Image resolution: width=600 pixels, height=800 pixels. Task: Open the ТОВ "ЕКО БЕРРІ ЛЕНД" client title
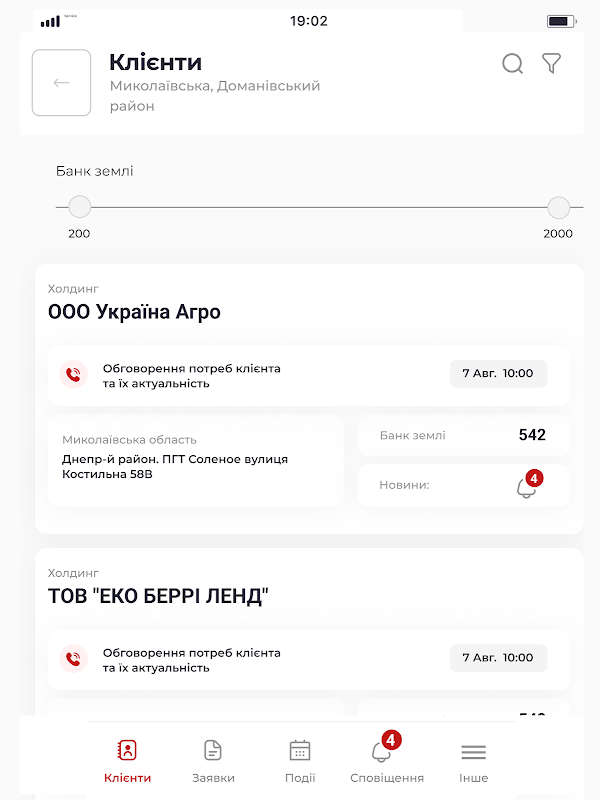point(158,596)
